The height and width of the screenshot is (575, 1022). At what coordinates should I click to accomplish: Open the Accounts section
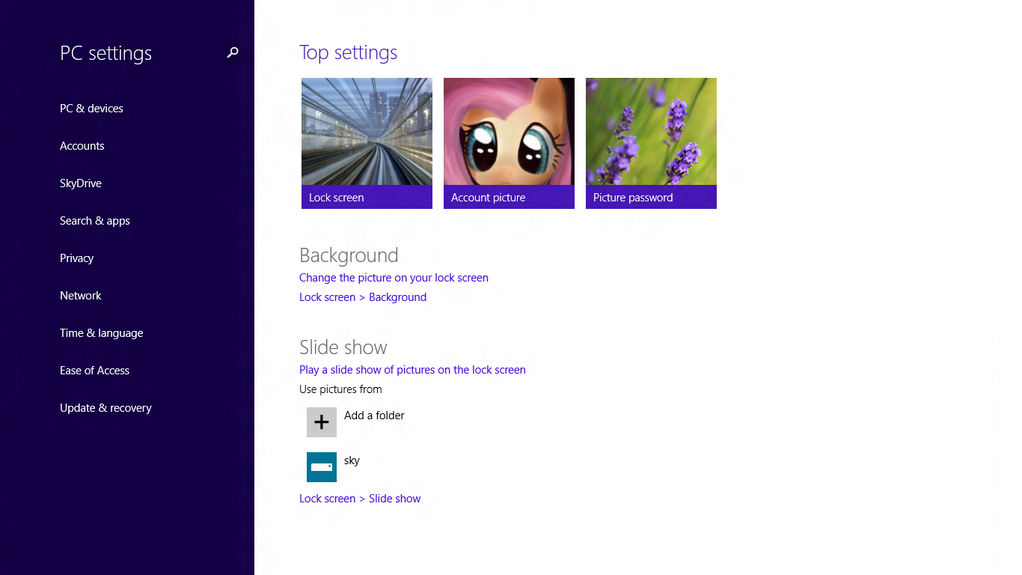tap(82, 146)
